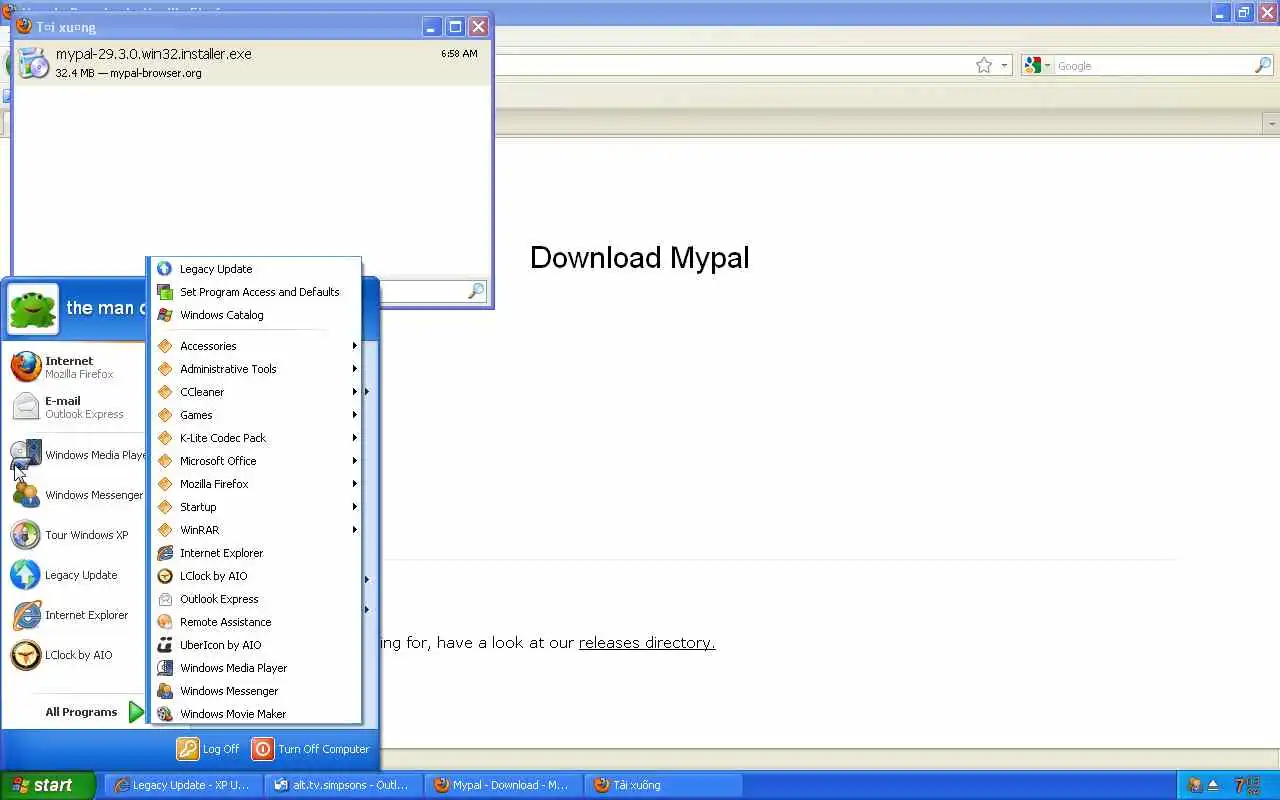Click the Tour Windows XP icon

(x=26, y=535)
